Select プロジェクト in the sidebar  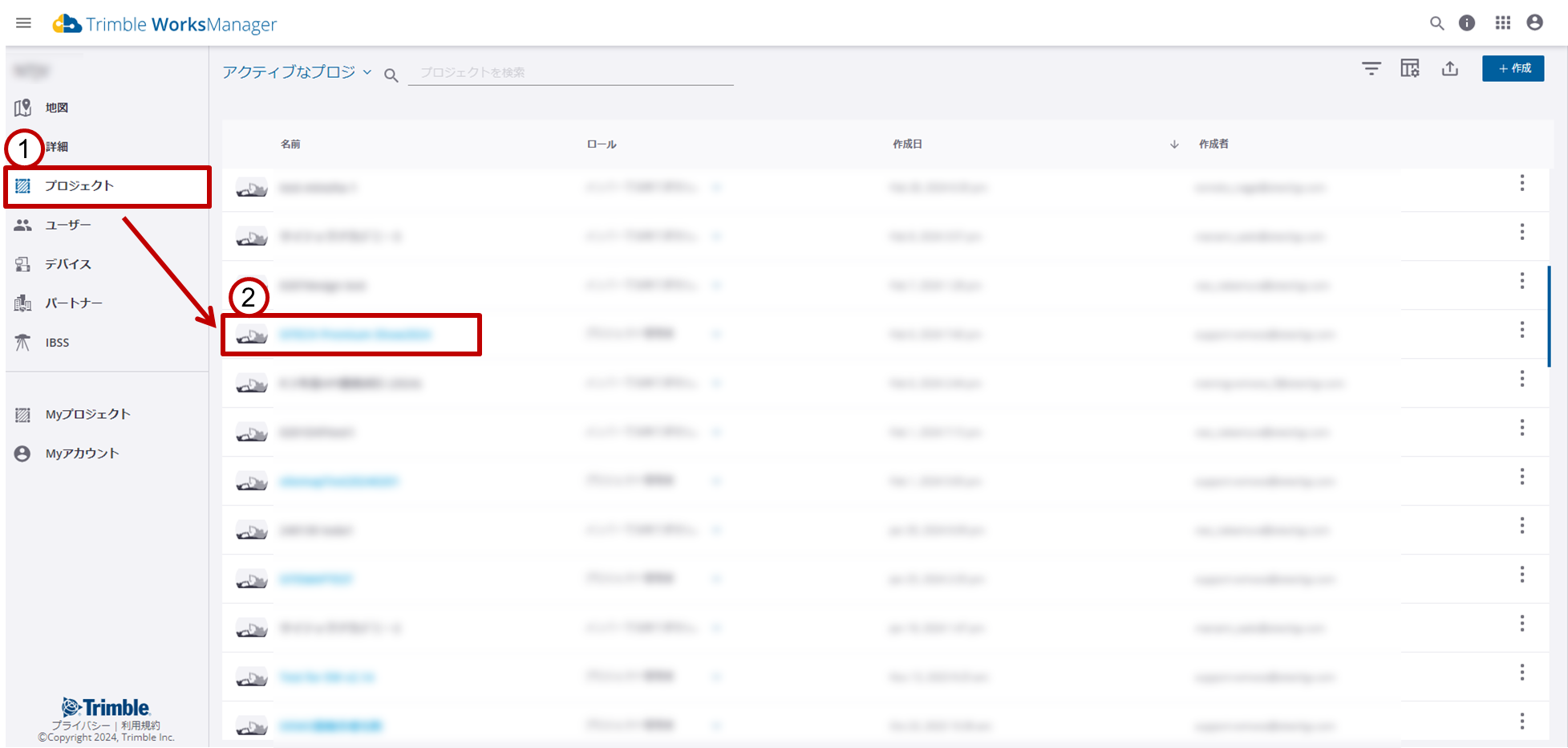click(x=79, y=186)
